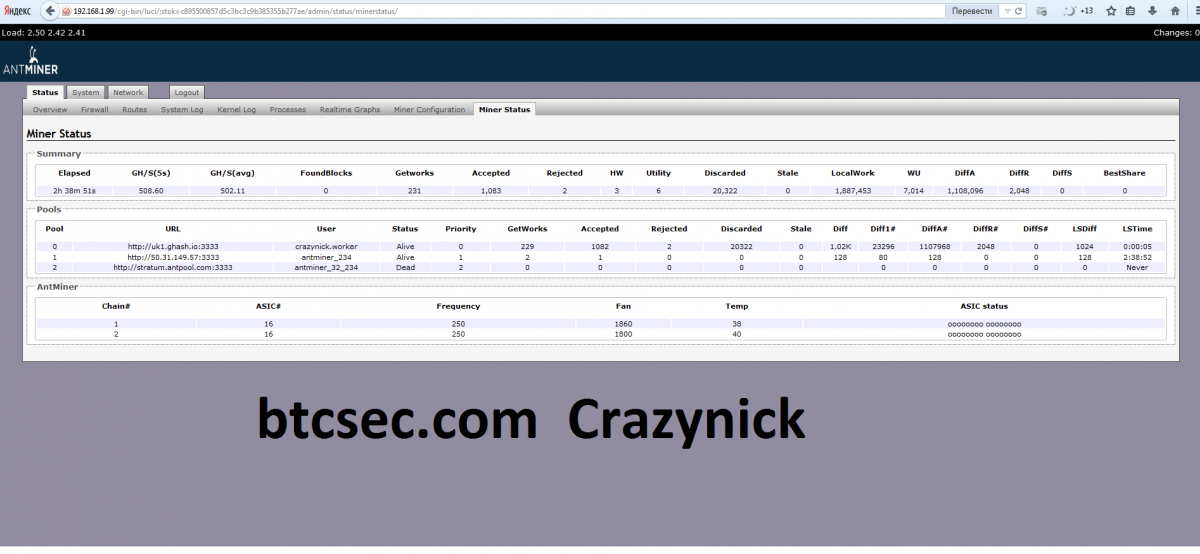Open the Routes sub-tab
Screen dimensions: 1200x554
pos(135,109)
